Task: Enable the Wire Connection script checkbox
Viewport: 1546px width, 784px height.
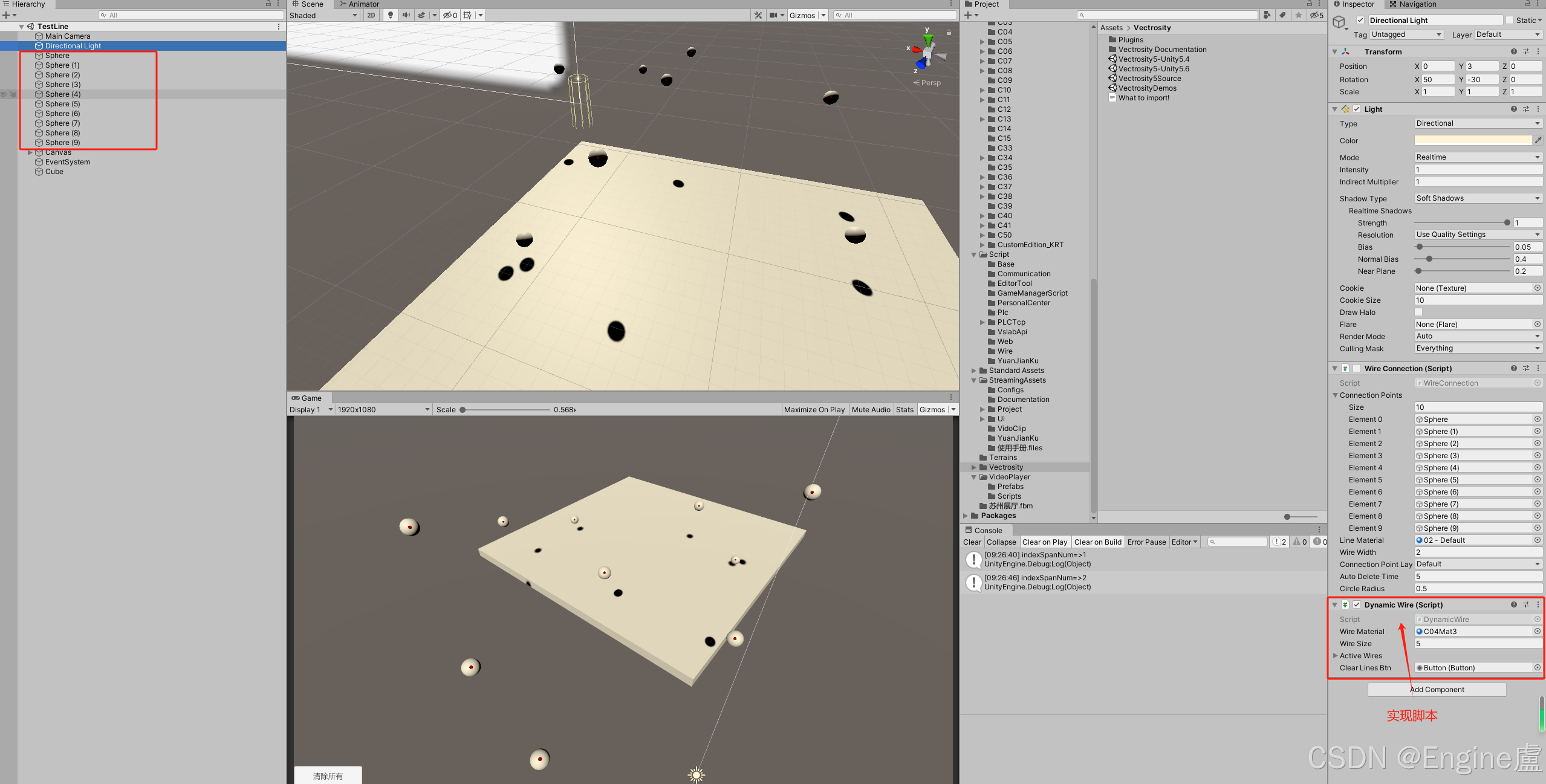Action: [1357, 368]
